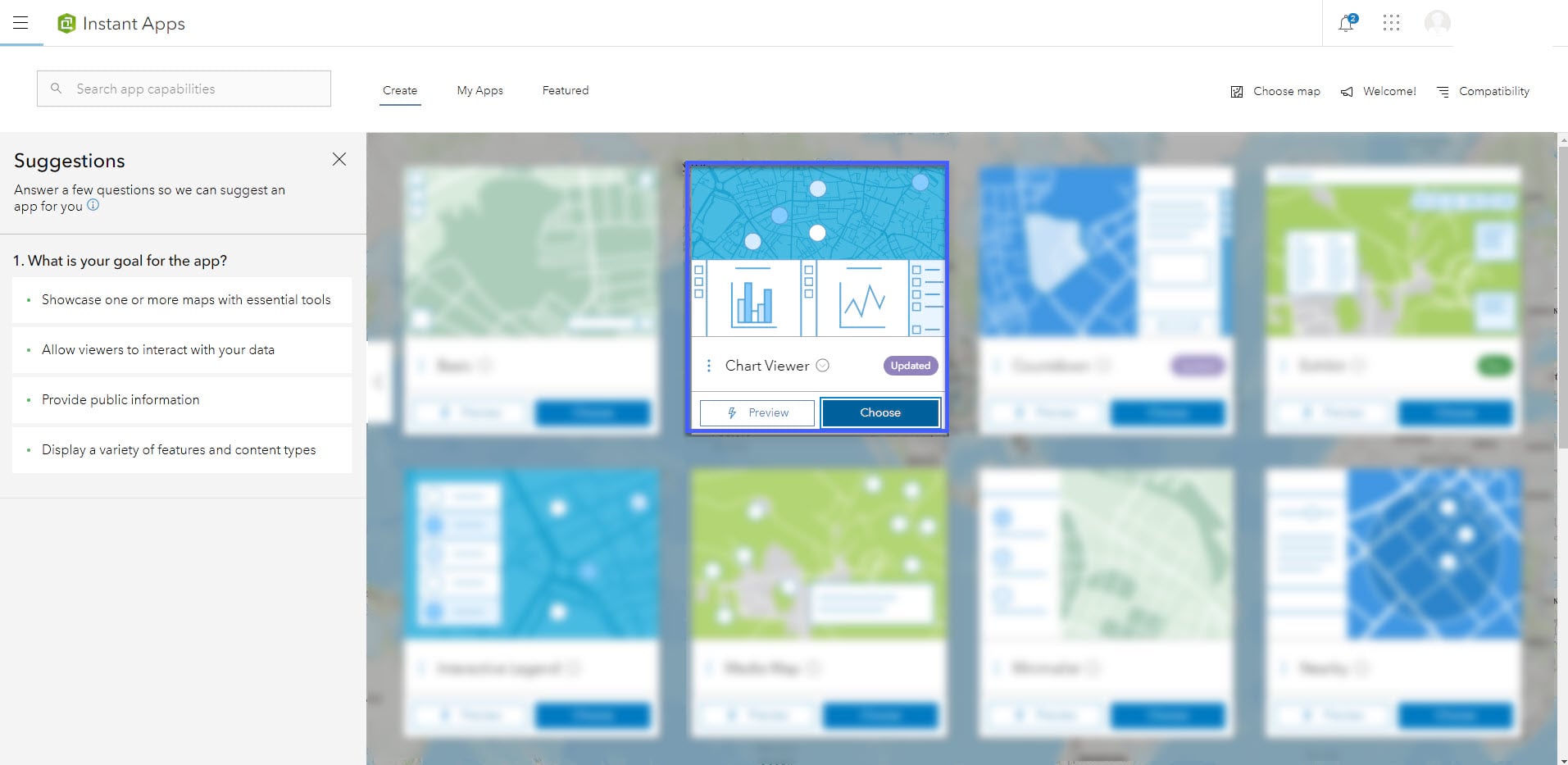Click the Instant Apps logo icon
Screen dimensions: 1568x765
point(66,24)
